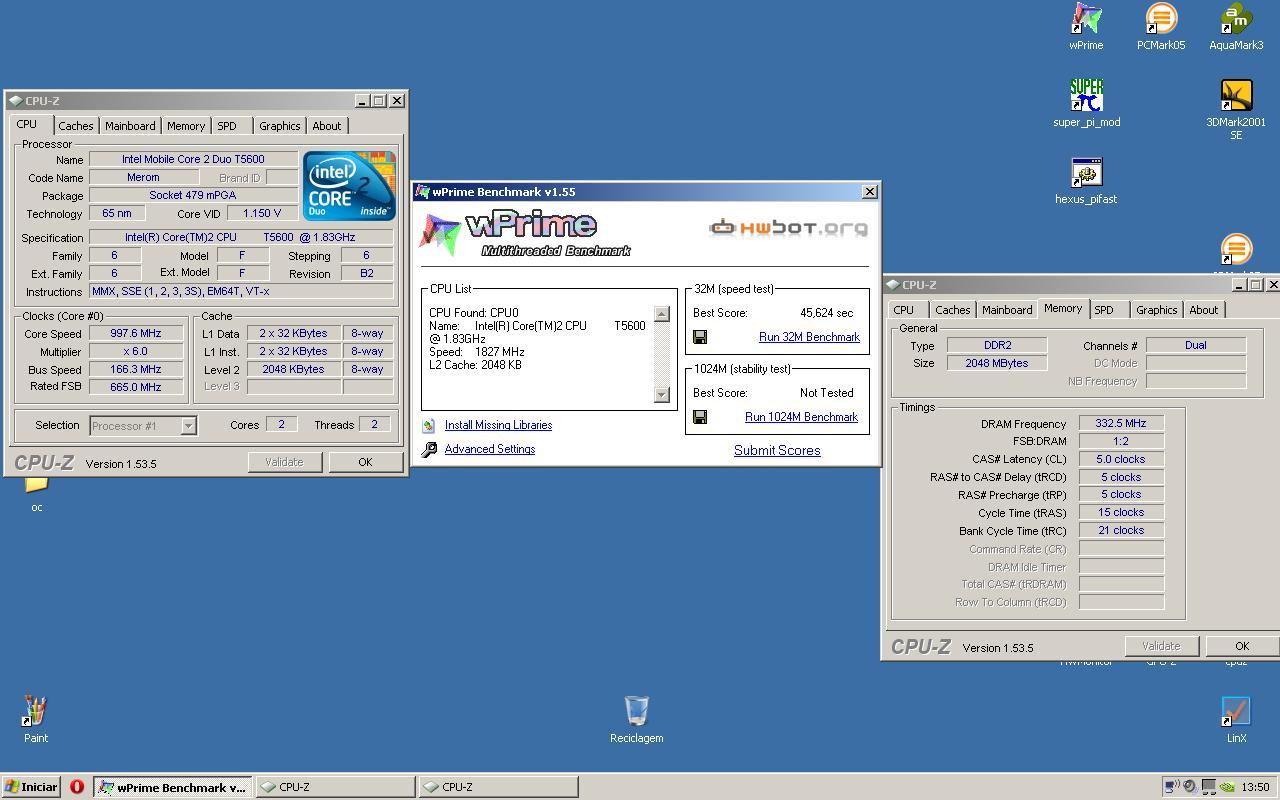Image resolution: width=1280 pixels, height=800 pixels.
Task: Open the volume speaker tray icon
Action: point(1190,787)
